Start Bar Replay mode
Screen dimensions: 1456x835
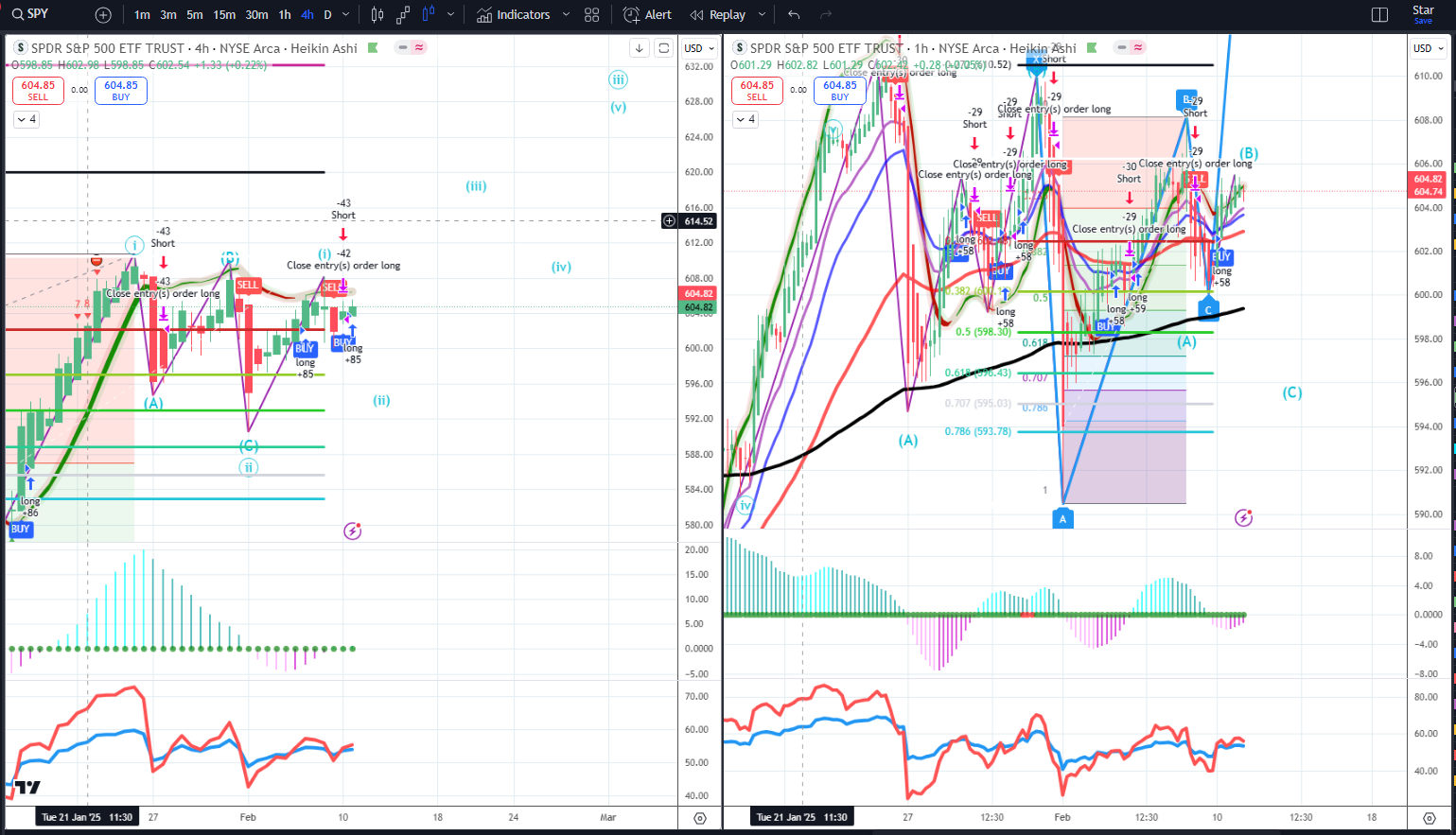(718, 15)
